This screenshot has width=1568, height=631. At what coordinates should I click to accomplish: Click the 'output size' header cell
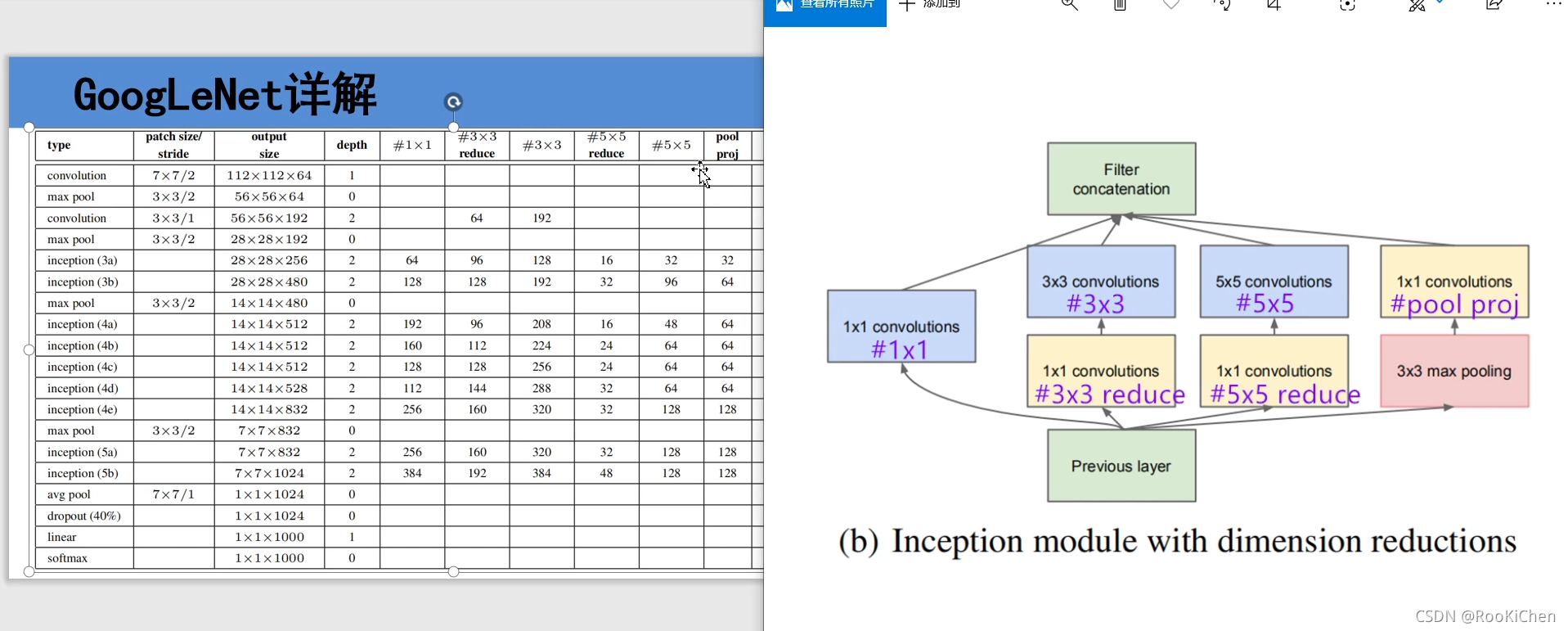[269, 145]
